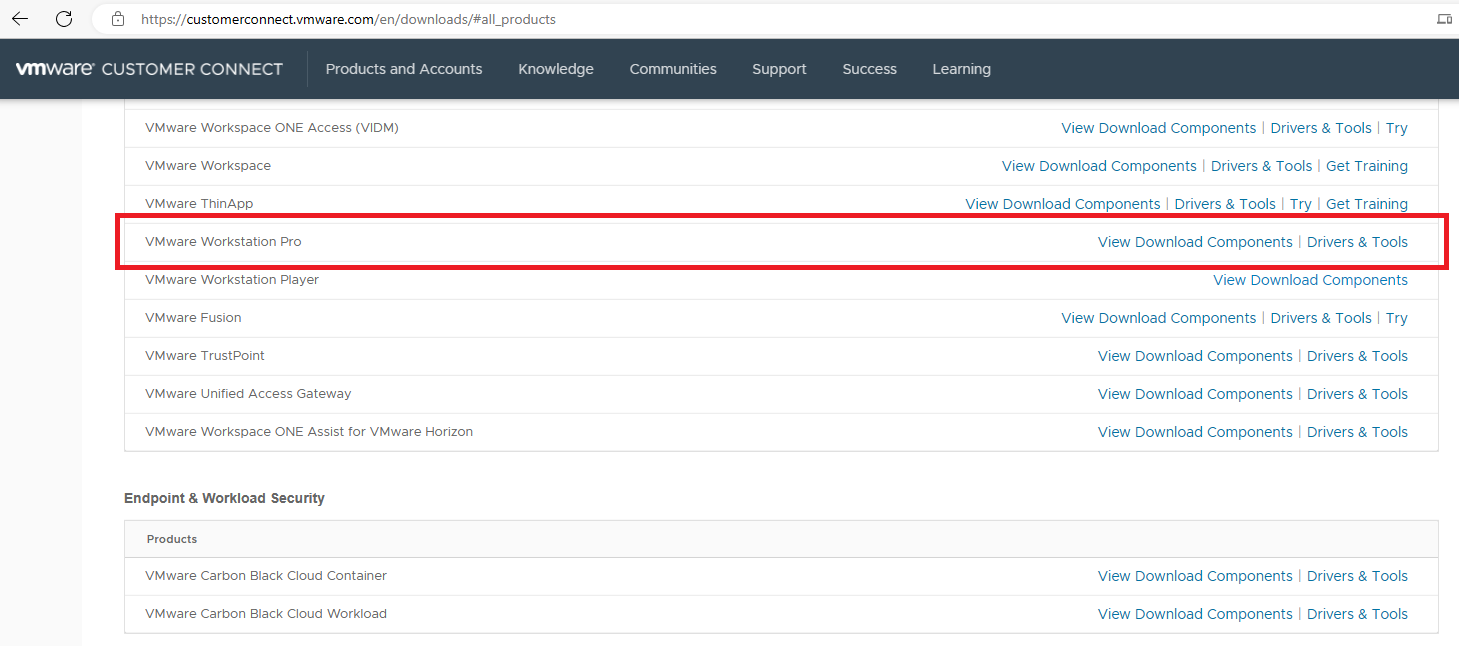The image size is (1459, 646).
Task: Focus the browser address bar URL
Action: point(348,19)
